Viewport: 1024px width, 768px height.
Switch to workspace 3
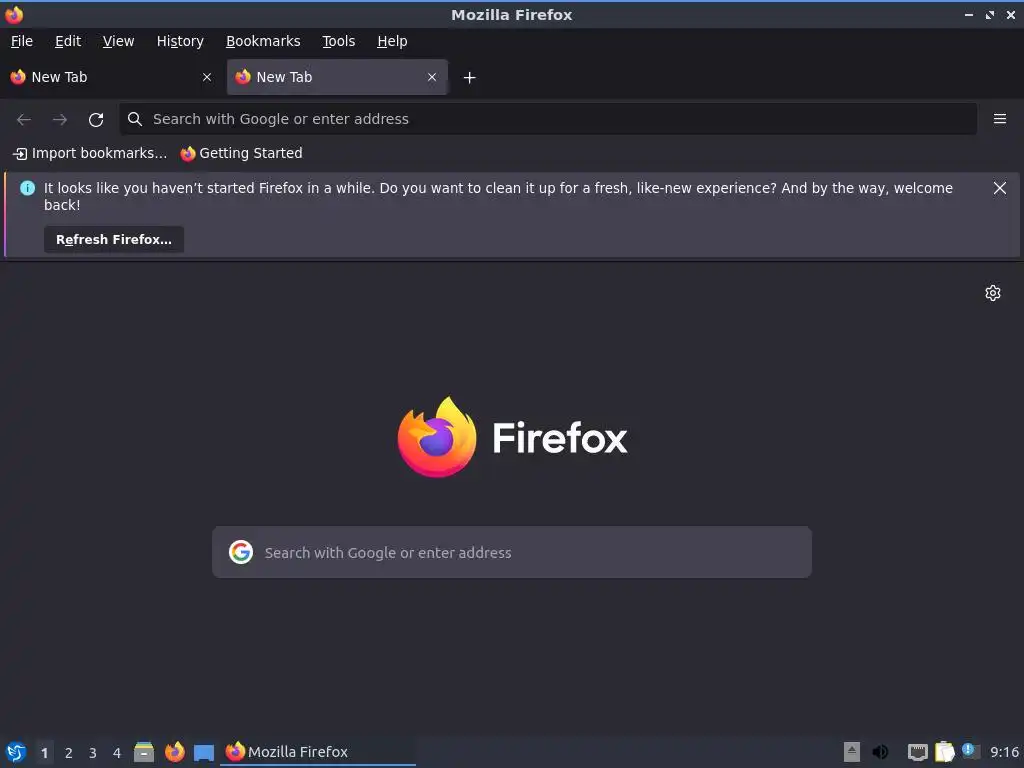pos(93,753)
